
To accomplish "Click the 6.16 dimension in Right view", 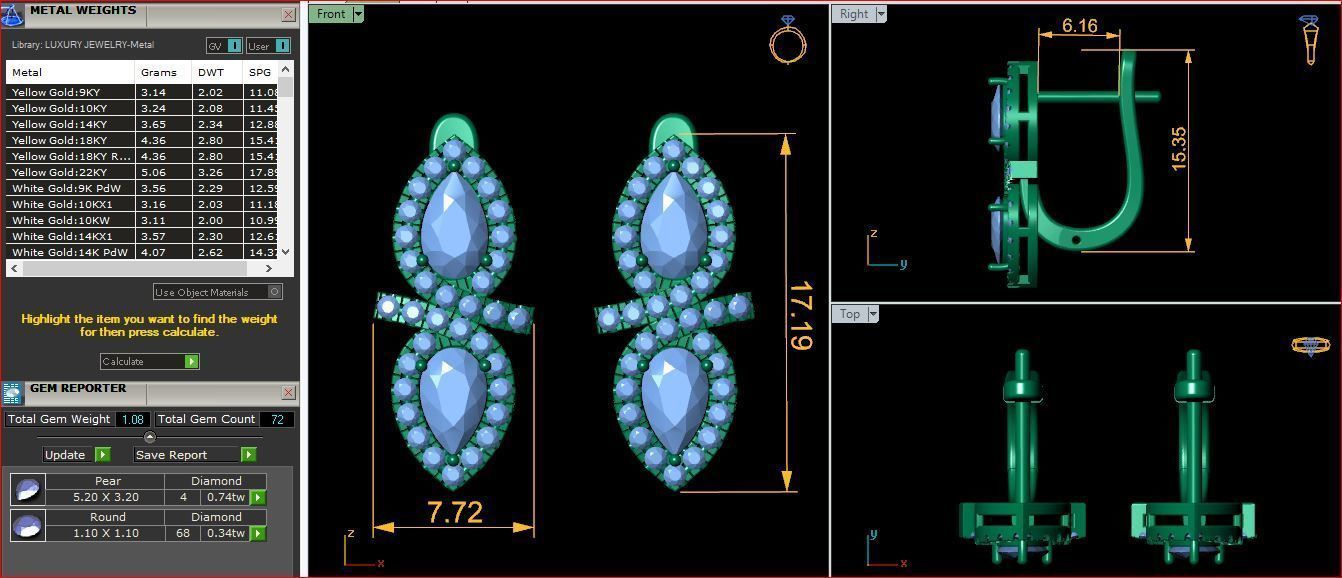I will click(x=1080, y=26).
